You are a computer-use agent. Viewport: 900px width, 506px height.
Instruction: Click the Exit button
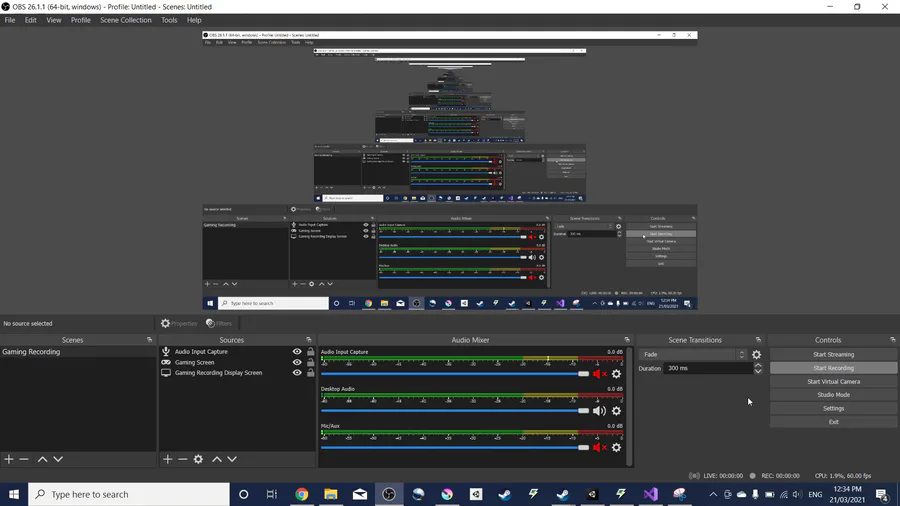point(833,422)
